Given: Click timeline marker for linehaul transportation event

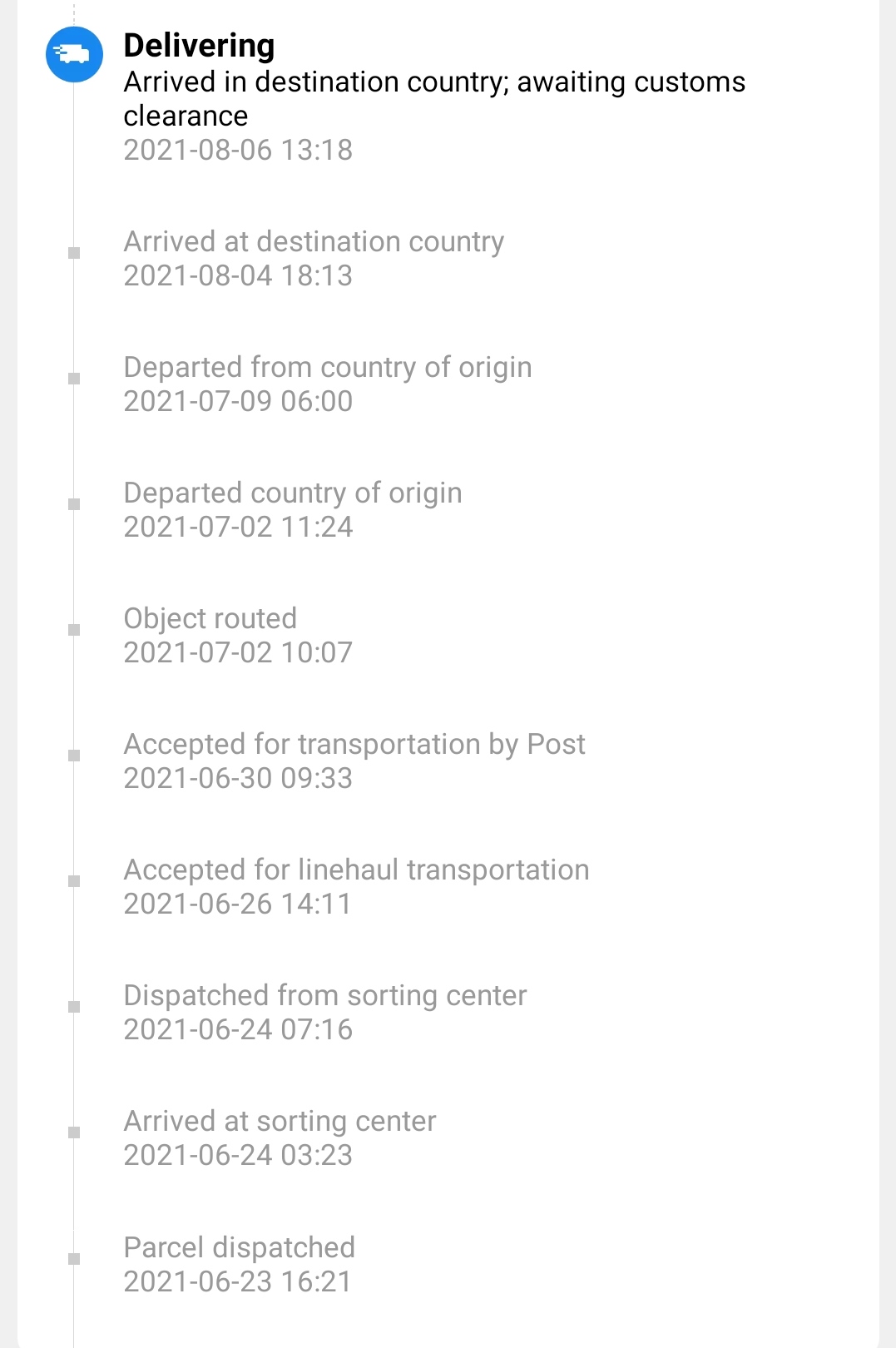Looking at the screenshot, I should pyautogui.click(x=74, y=881).
